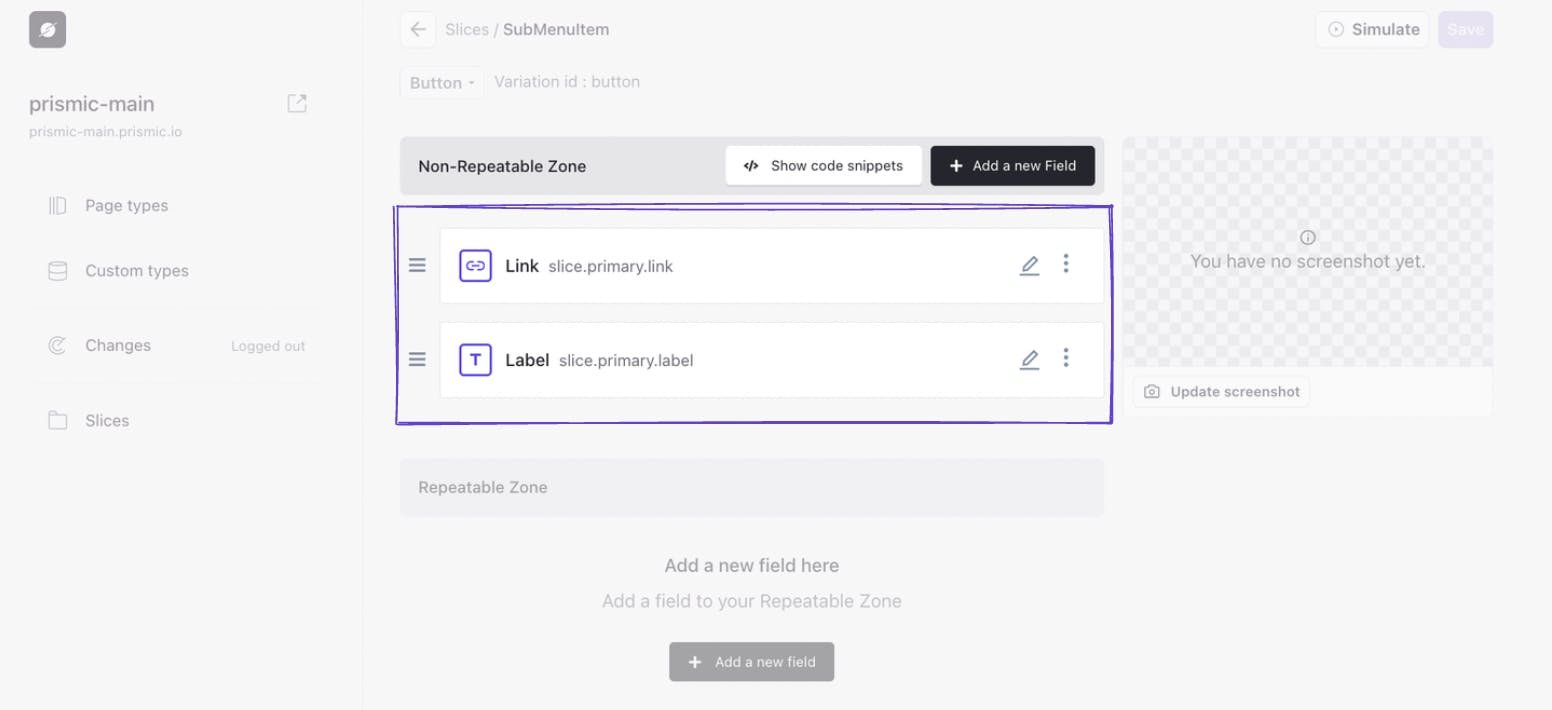Edit the Label field pencil icon
This screenshot has height=710, width=1552.
point(1029,359)
